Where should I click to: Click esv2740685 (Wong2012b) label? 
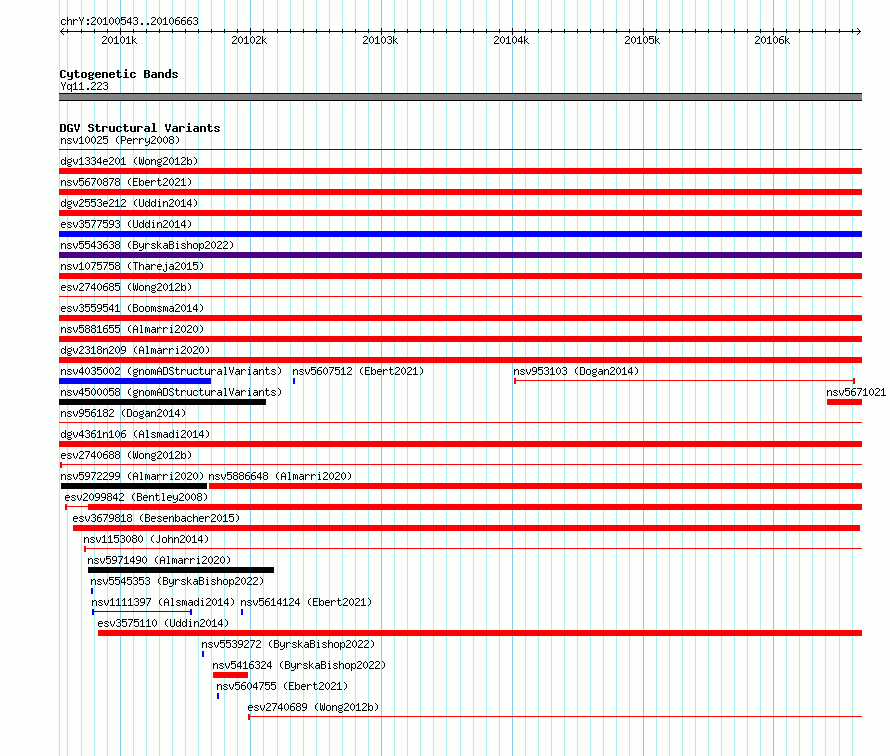(126, 287)
